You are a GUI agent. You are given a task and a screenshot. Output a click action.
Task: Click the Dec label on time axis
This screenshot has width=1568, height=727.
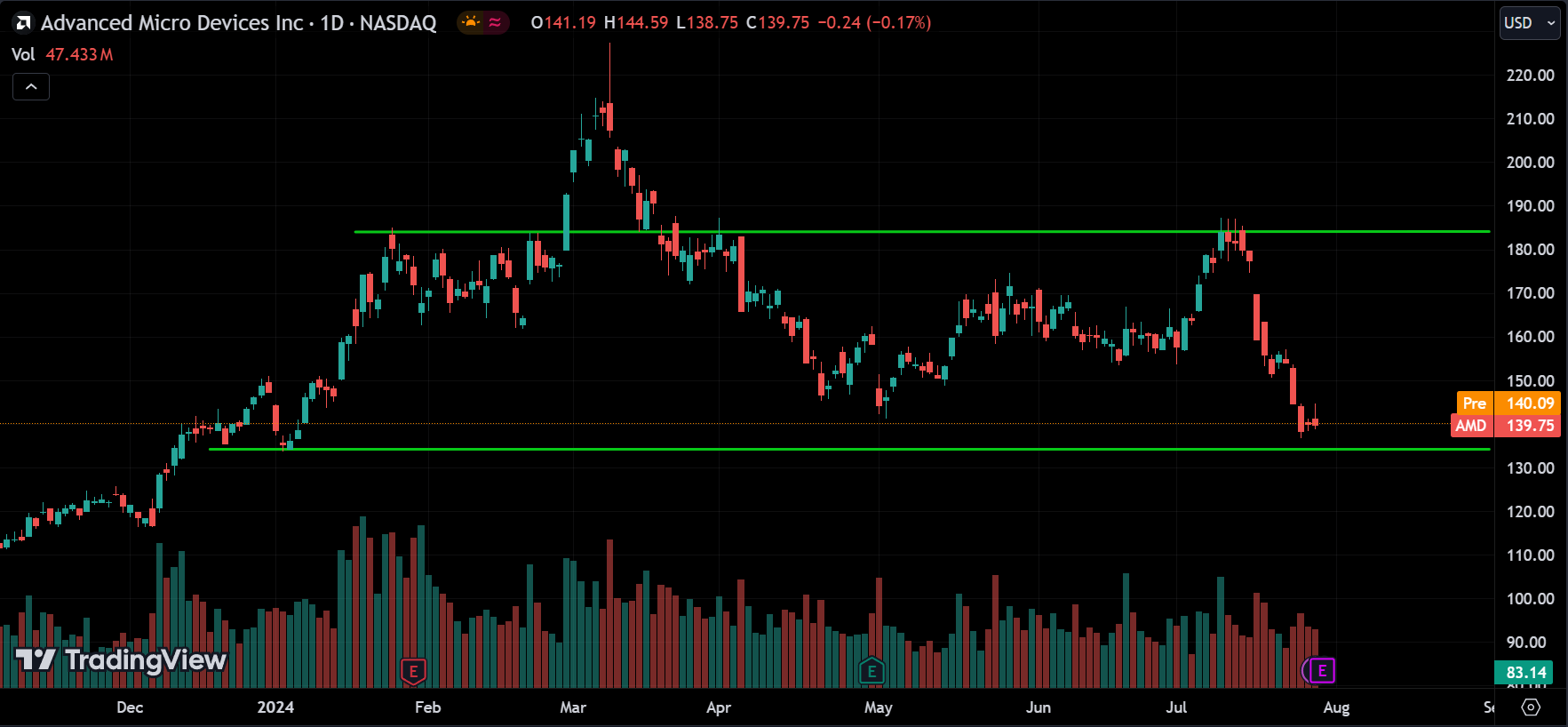130,707
